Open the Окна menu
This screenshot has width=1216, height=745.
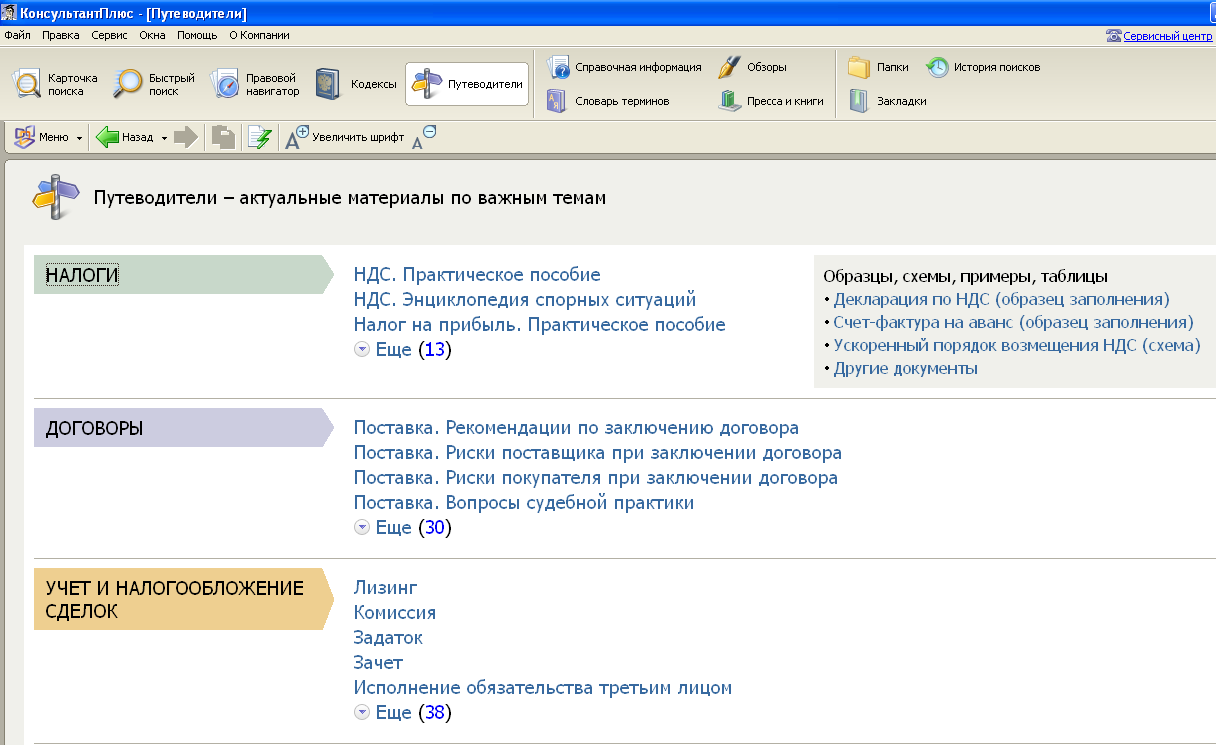pos(153,35)
